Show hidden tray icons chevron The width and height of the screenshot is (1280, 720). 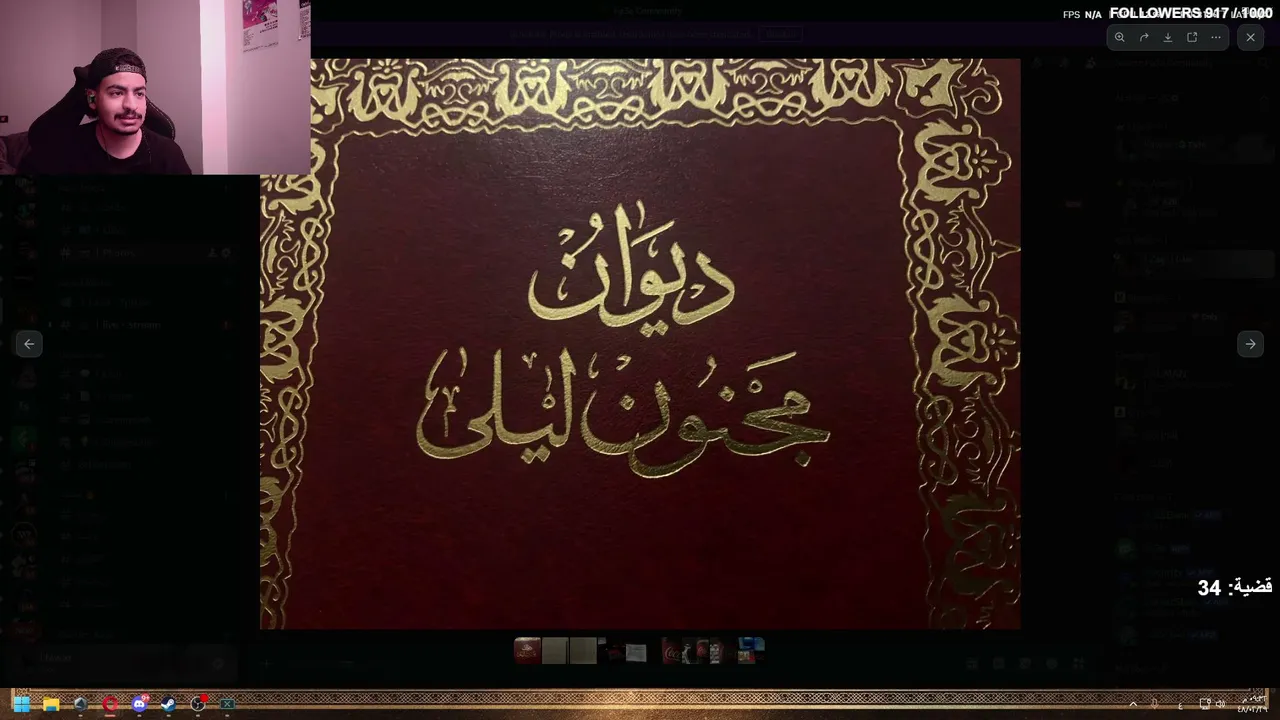[1133, 704]
